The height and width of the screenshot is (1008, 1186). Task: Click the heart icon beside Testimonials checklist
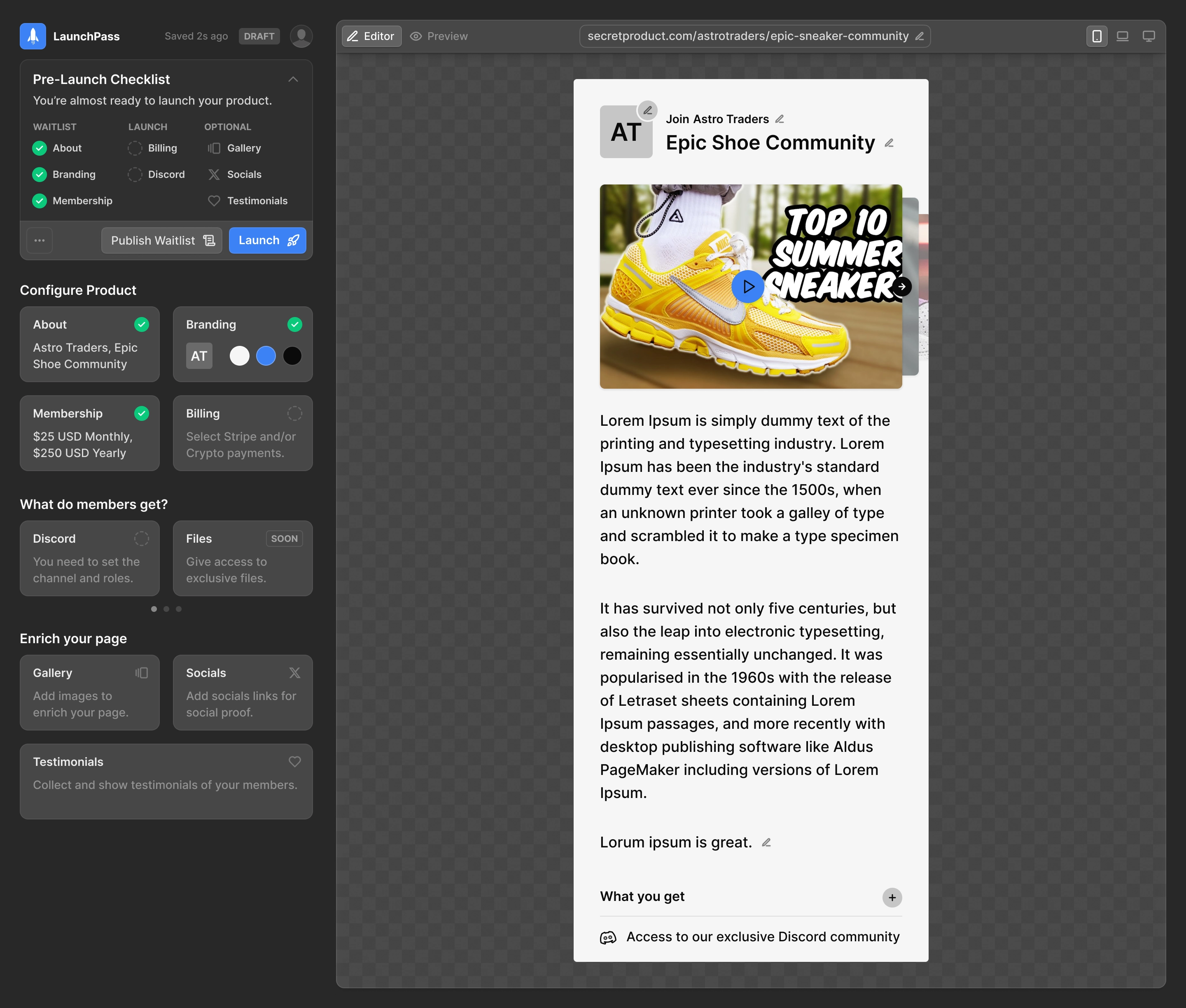pos(214,201)
